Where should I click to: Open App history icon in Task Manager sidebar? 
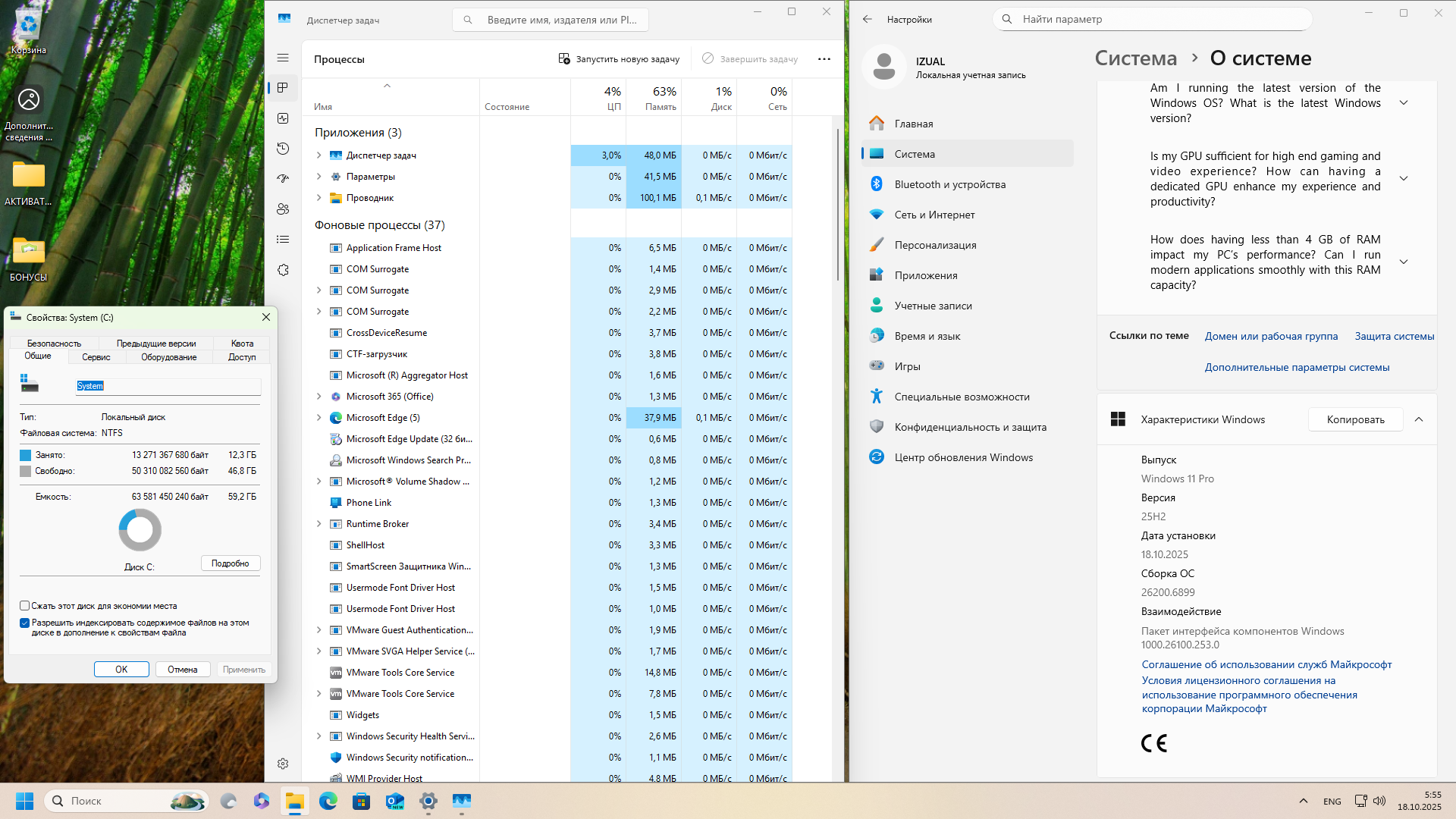click(283, 149)
